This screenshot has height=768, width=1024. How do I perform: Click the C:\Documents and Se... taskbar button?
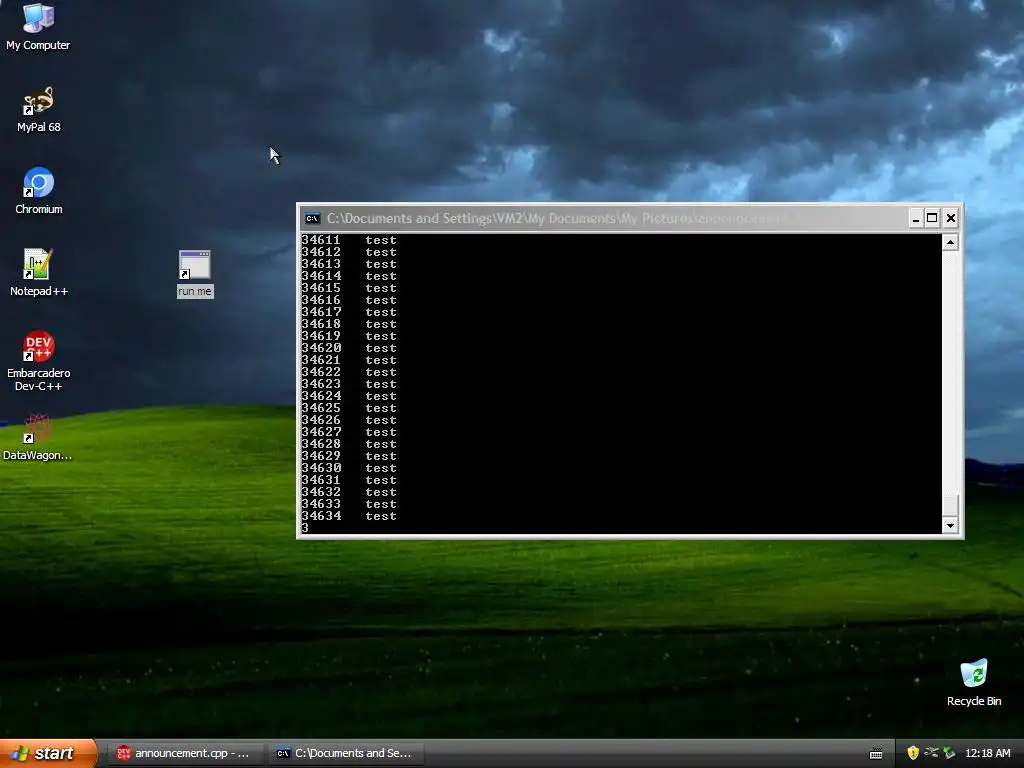tap(346, 753)
